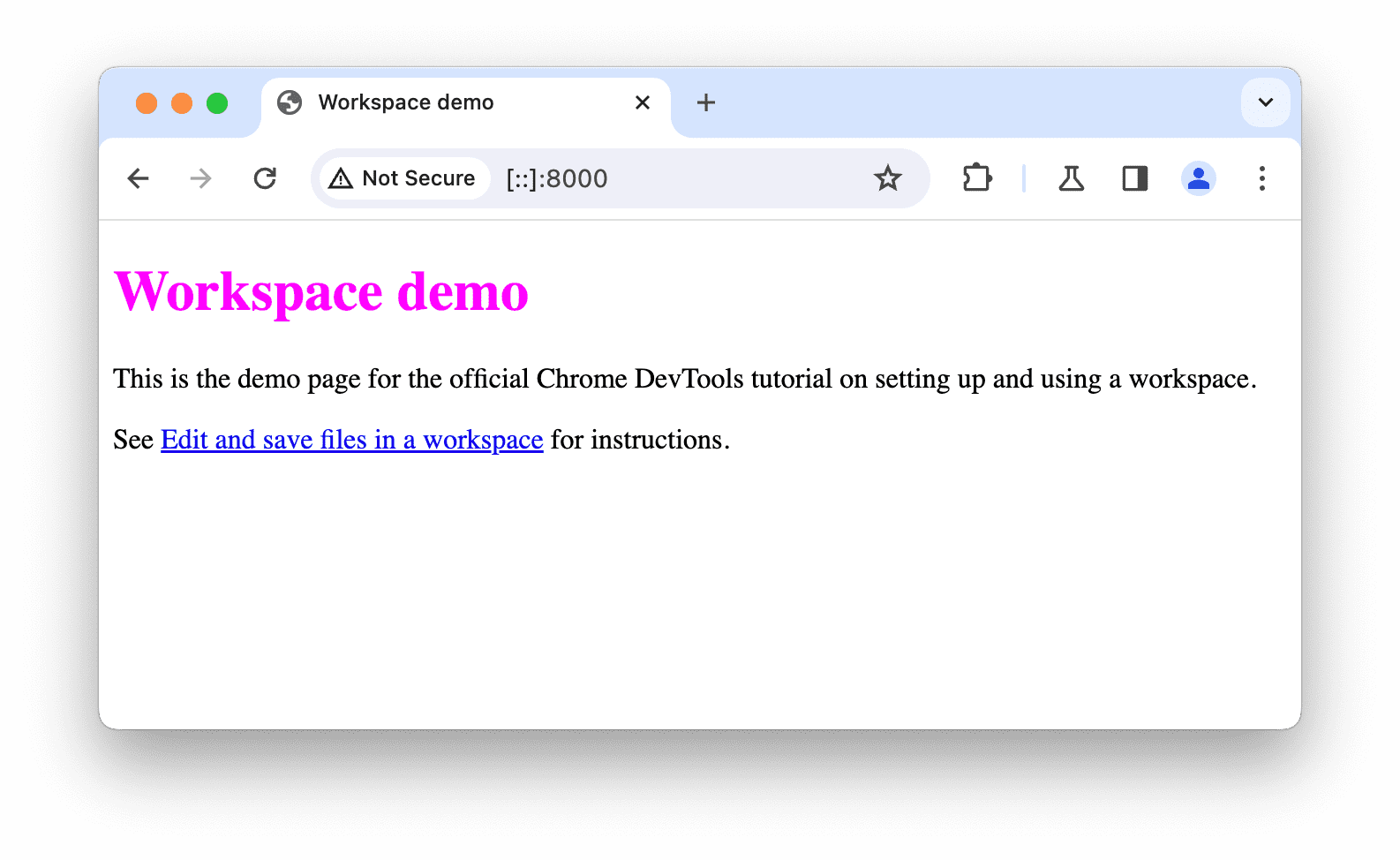Open the user profile avatar
Viewport: 1400px width, 860px height.
coord(1198,178)
